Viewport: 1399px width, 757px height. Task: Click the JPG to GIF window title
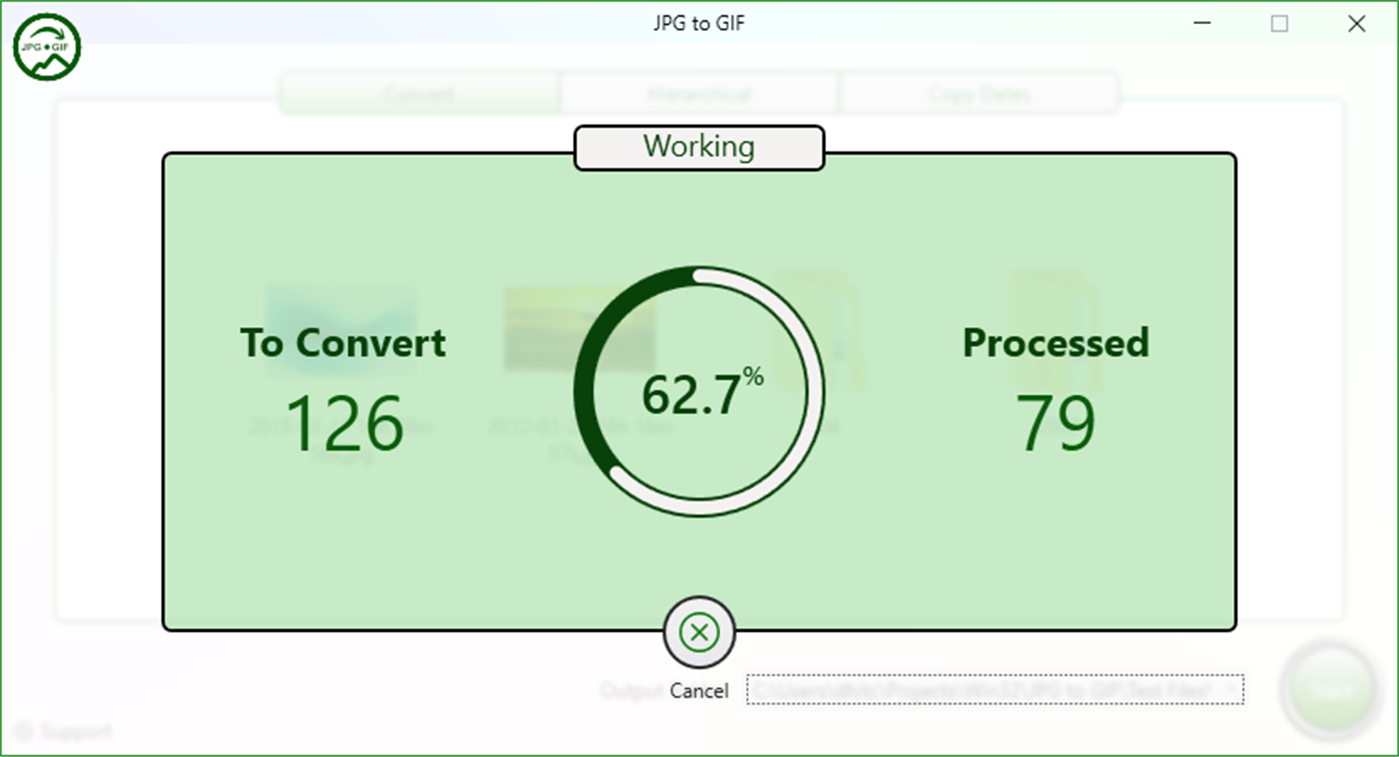pos(699,23)
